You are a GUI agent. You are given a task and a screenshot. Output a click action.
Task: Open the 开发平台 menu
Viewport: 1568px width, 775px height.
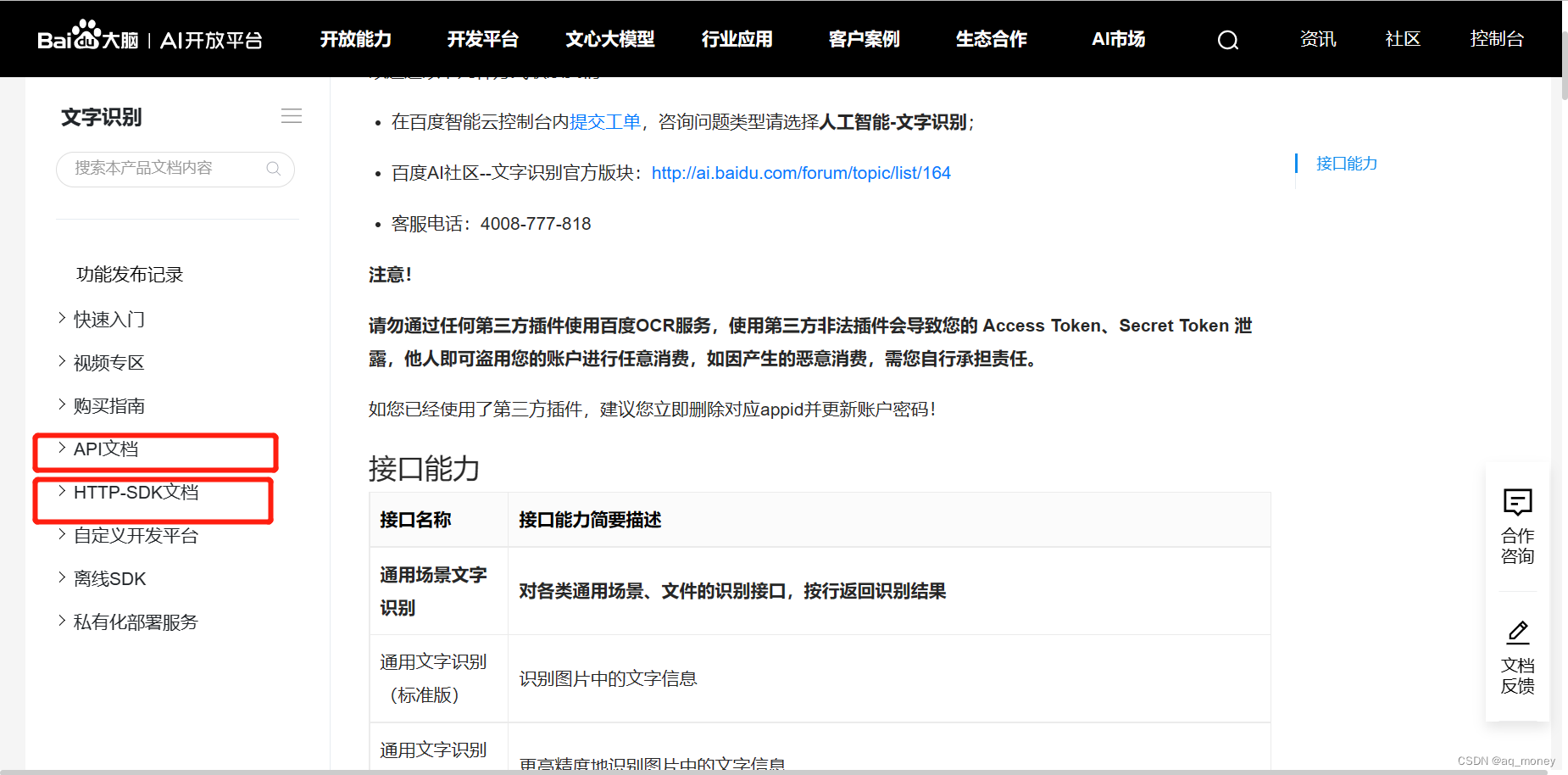coord(483,39)
